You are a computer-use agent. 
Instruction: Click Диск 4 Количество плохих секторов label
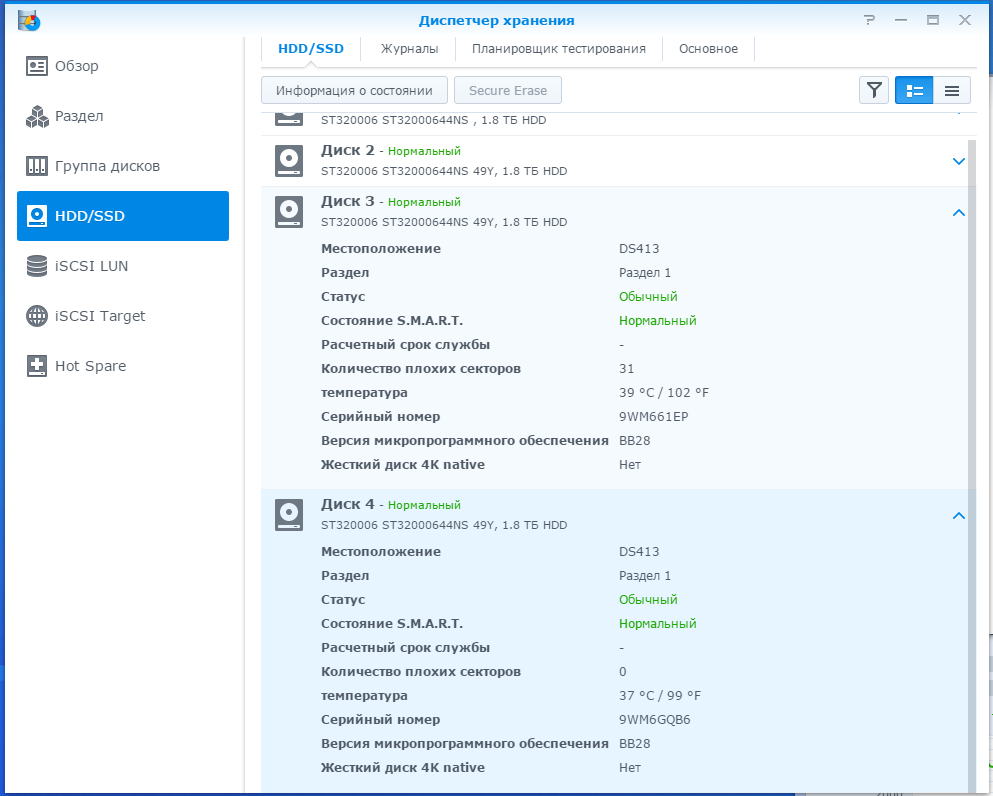point(421,671)
